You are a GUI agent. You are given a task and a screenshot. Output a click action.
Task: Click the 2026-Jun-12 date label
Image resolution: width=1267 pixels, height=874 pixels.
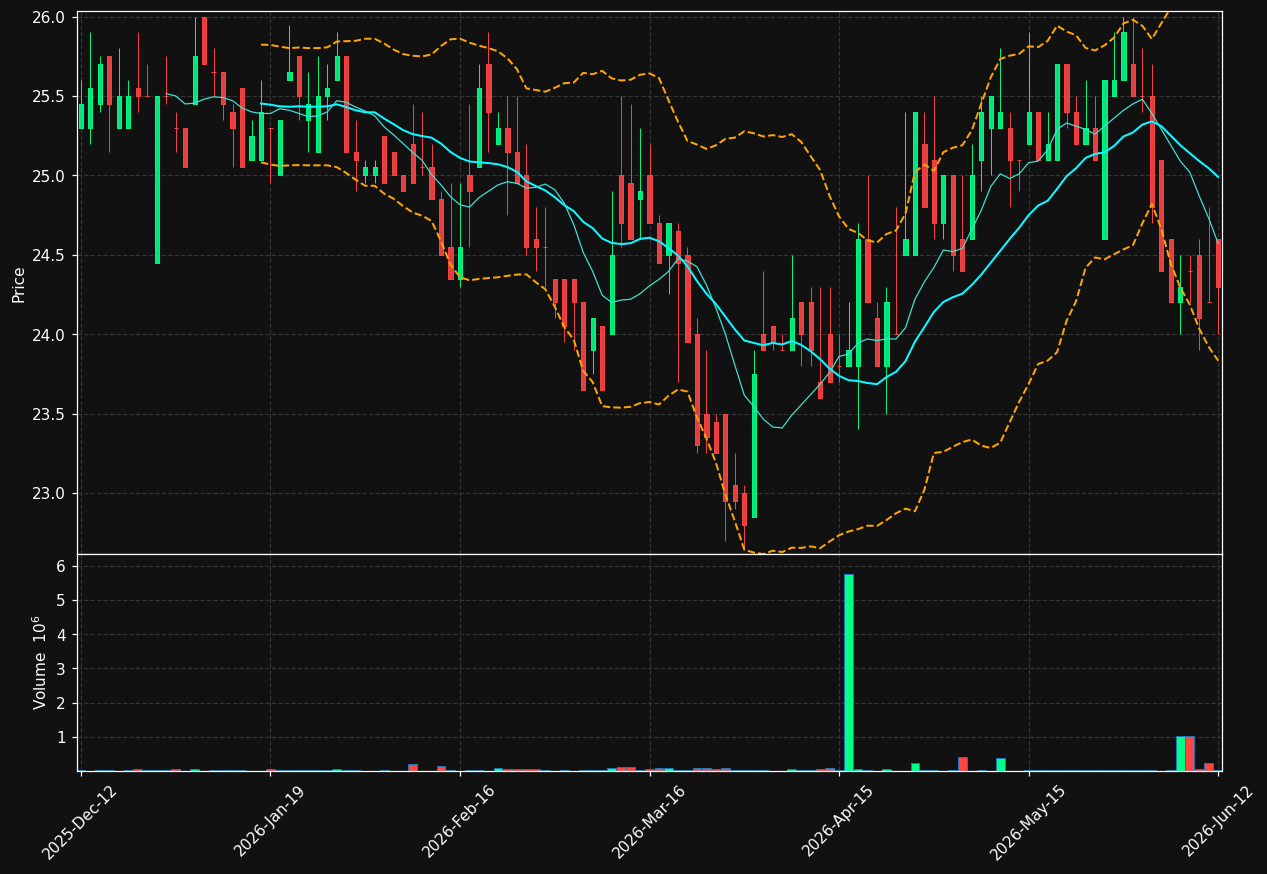(1219, 822)
